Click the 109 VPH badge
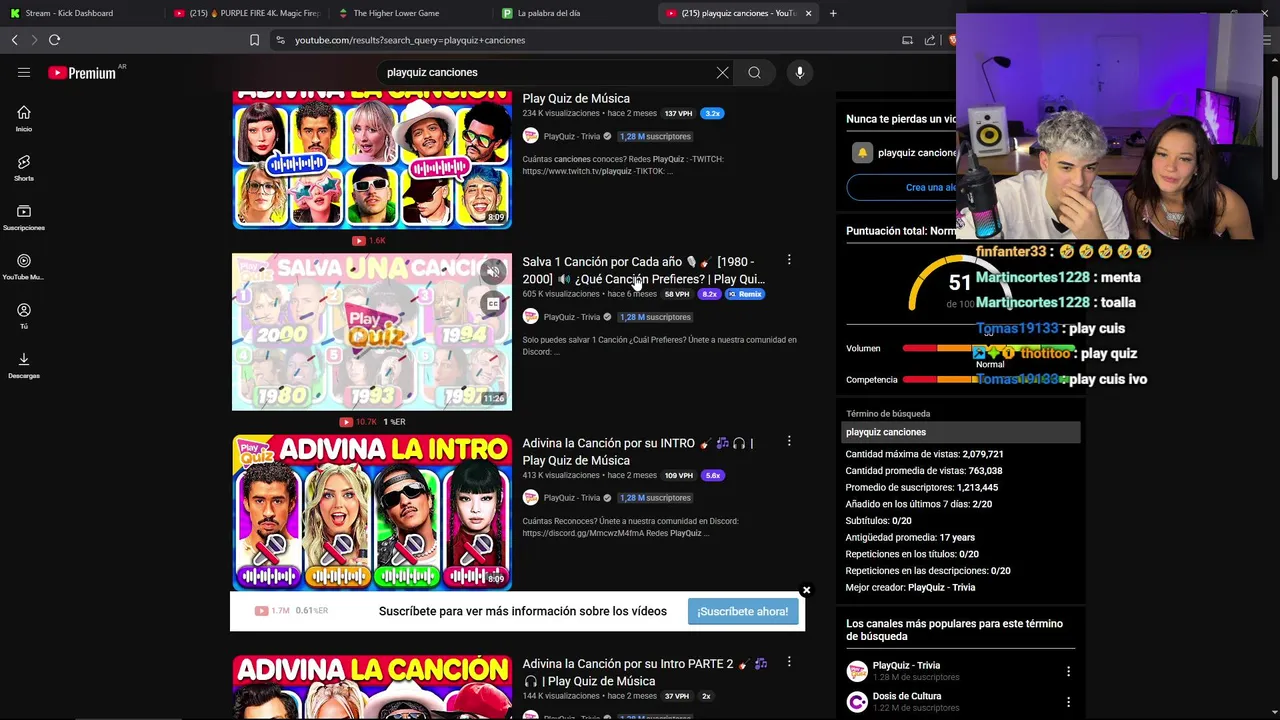The width and height of the screenshot is (1280, 720). [679, 475]
